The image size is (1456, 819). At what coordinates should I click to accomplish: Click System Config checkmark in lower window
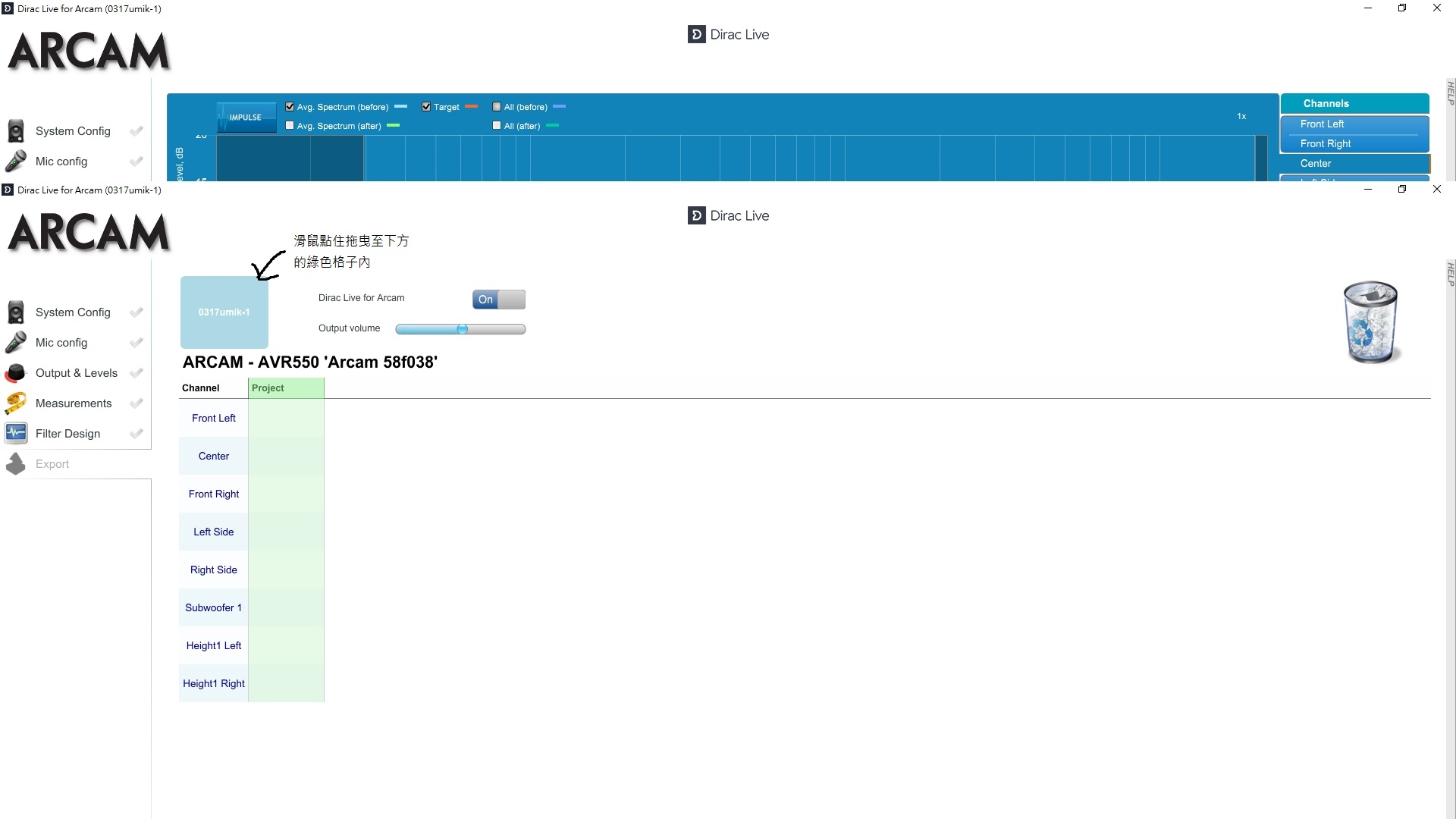[x=136, y=312]
